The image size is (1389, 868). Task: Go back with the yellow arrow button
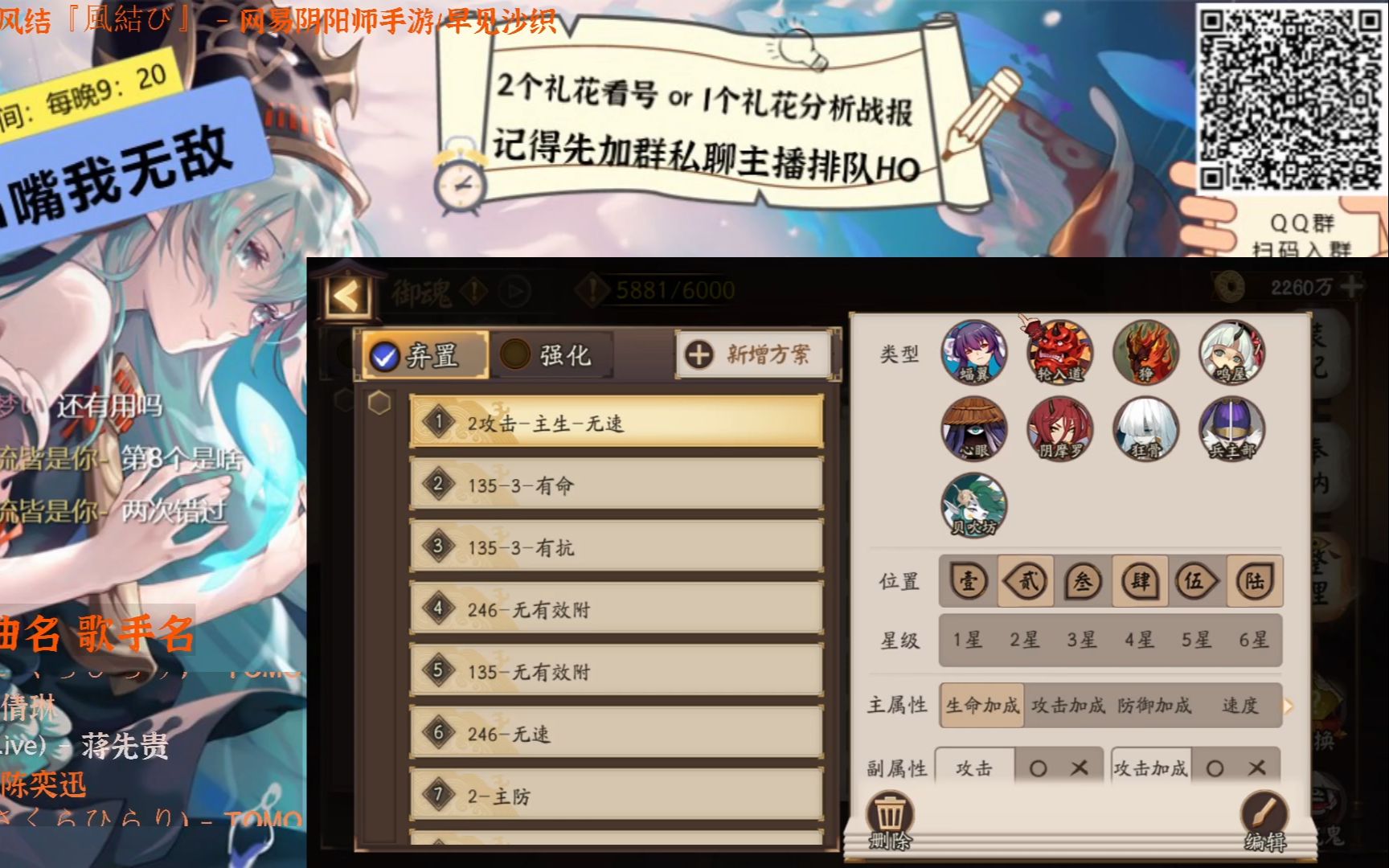pos(348,296)
